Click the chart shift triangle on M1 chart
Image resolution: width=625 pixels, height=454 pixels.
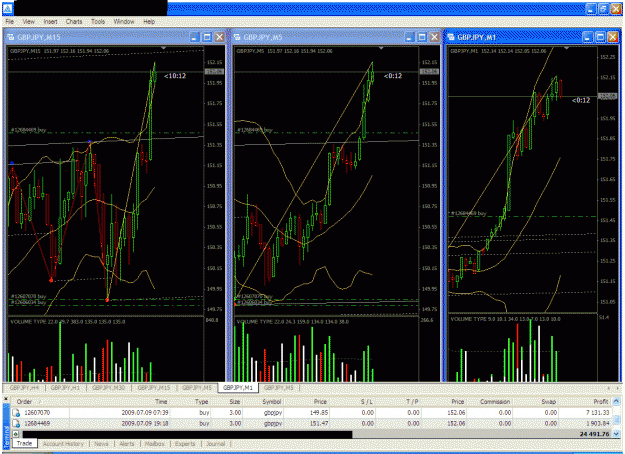(566, 48)
